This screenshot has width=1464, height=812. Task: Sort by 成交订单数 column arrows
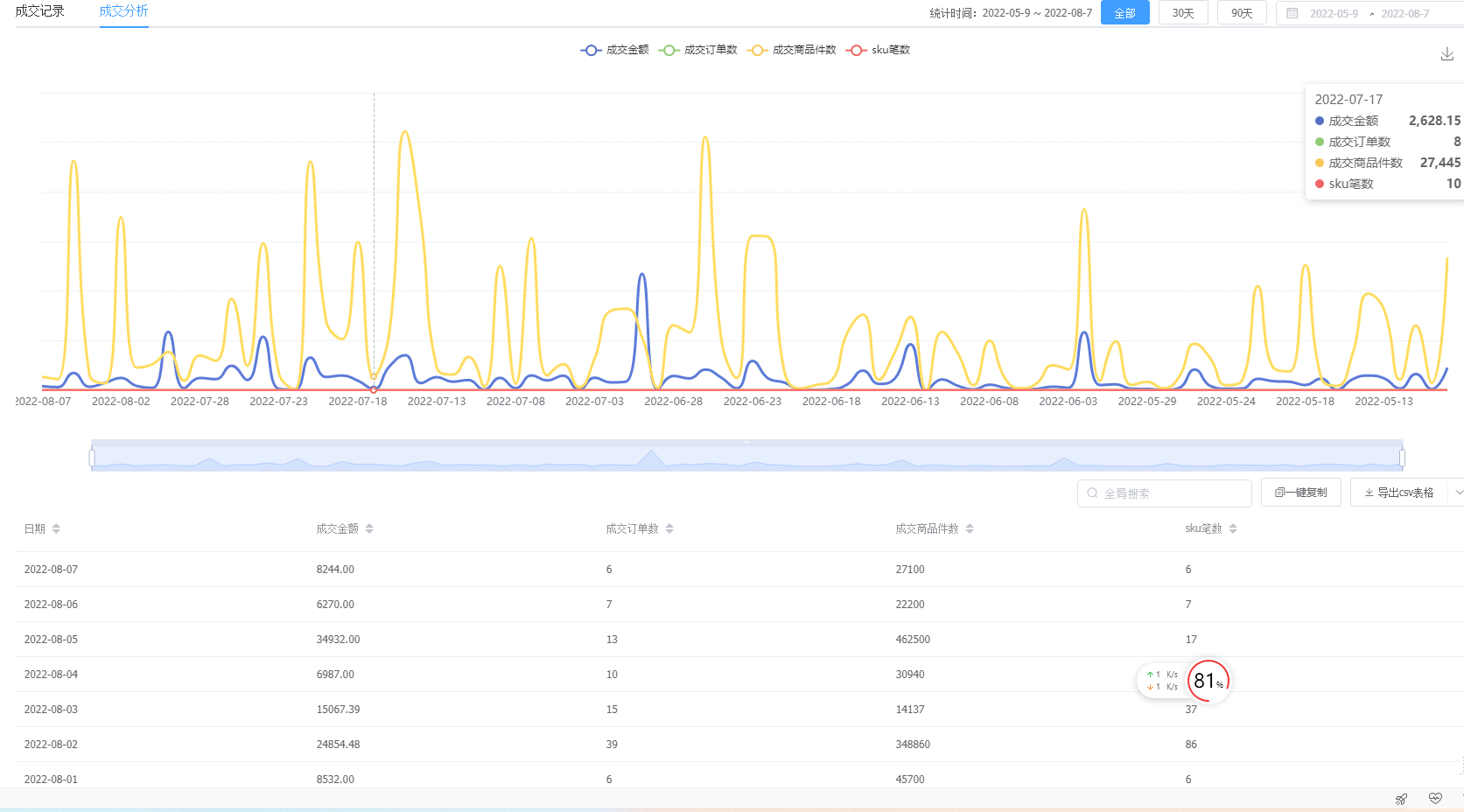click(669, 528)
